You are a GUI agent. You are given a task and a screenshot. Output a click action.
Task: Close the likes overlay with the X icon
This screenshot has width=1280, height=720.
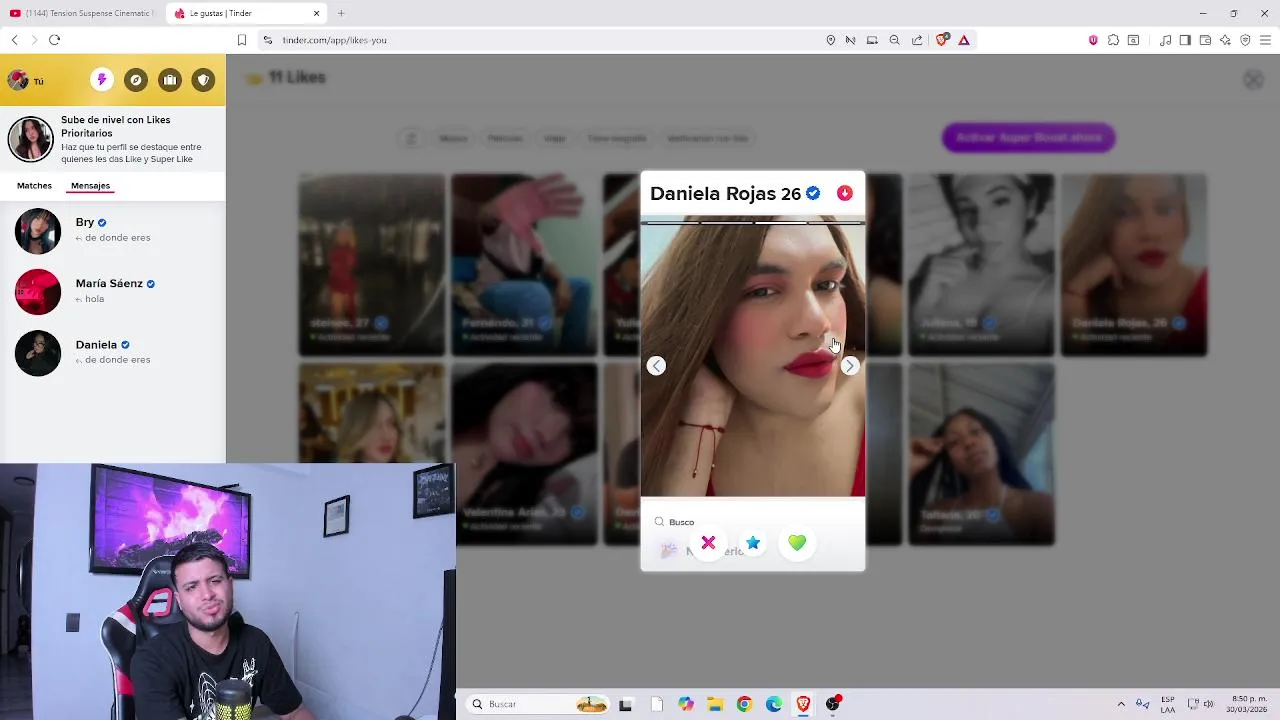[1253, 80]
